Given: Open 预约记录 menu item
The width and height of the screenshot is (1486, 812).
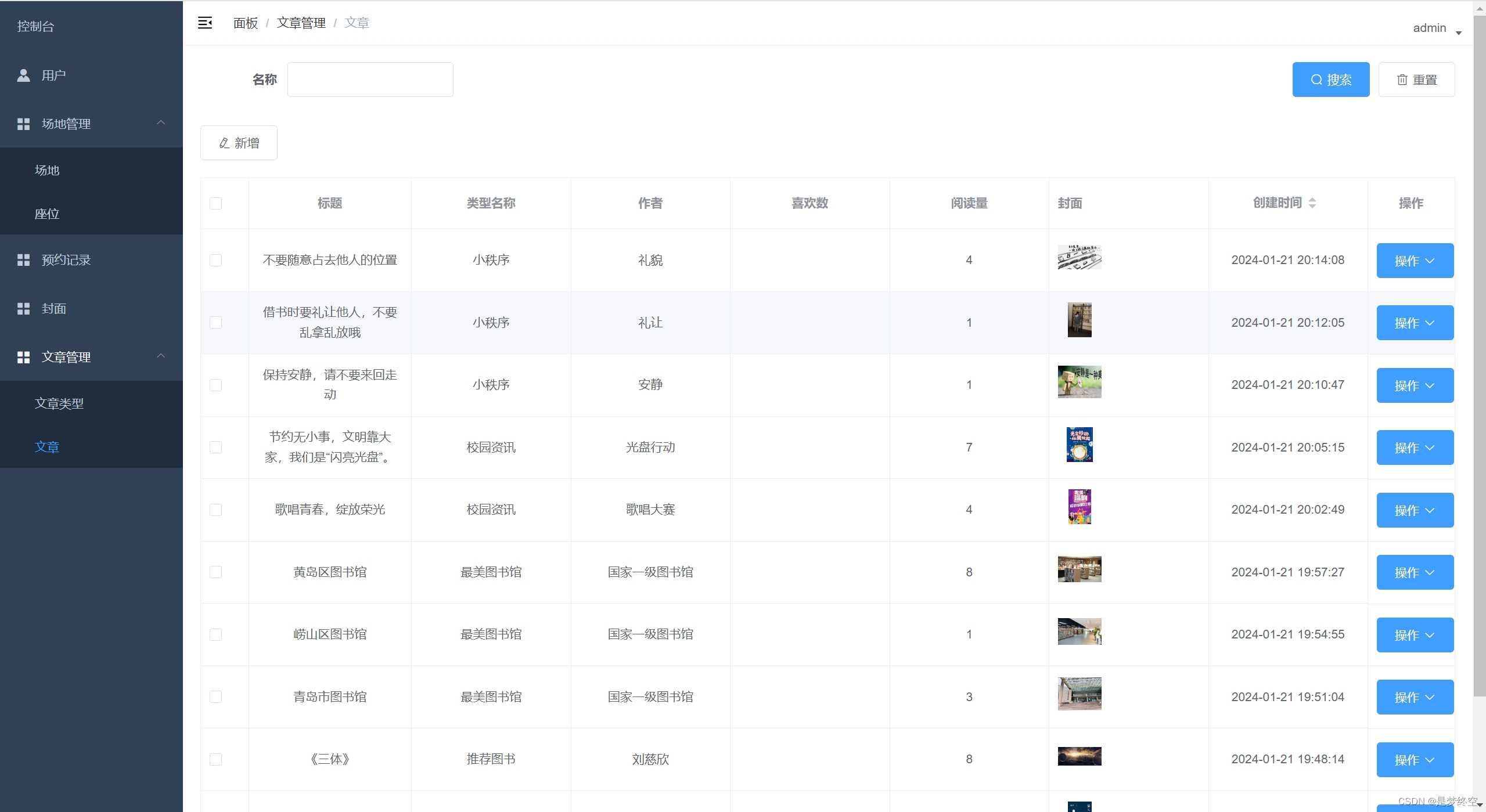Looking at the screenshot, I should coord(91,260).
